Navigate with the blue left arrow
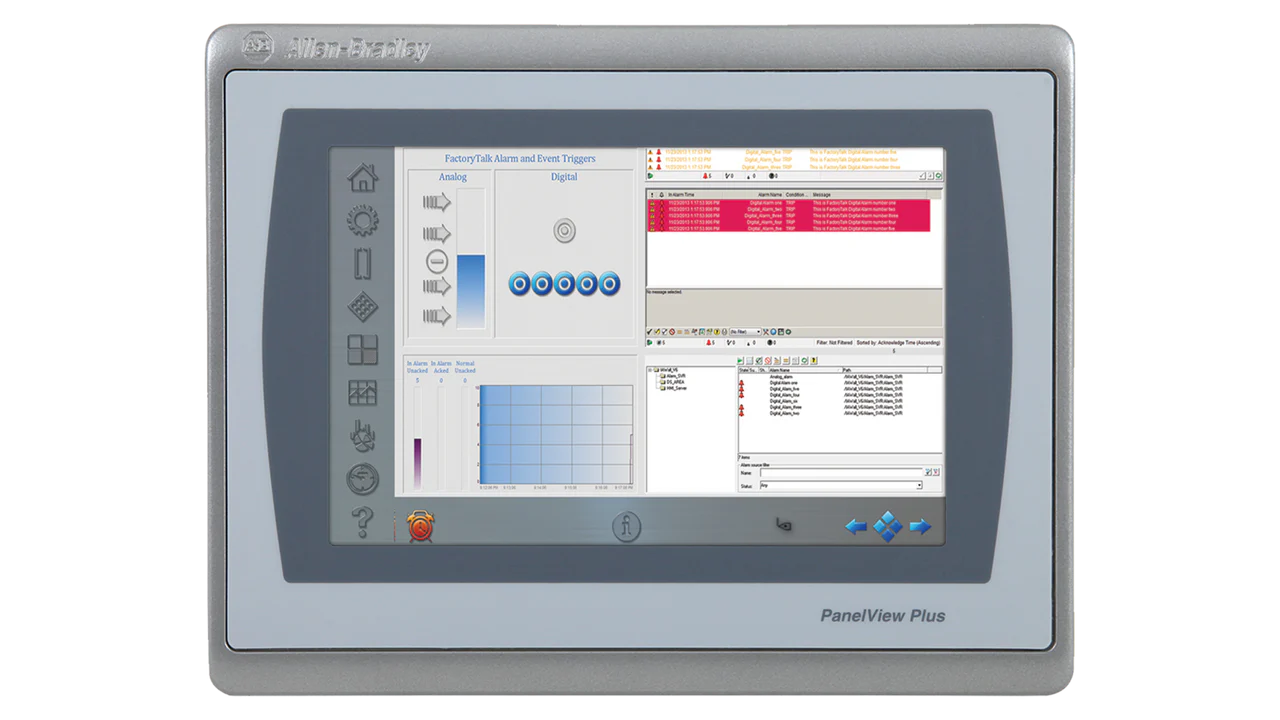 tap(856, 527)
